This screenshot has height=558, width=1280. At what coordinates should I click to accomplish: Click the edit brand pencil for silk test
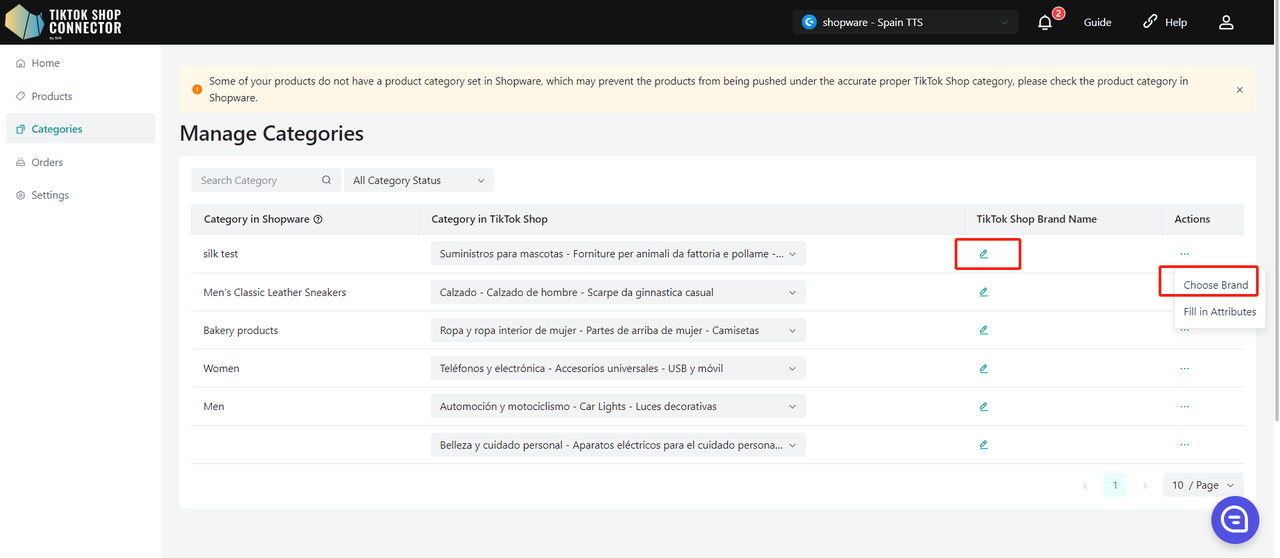click(983, 254)
